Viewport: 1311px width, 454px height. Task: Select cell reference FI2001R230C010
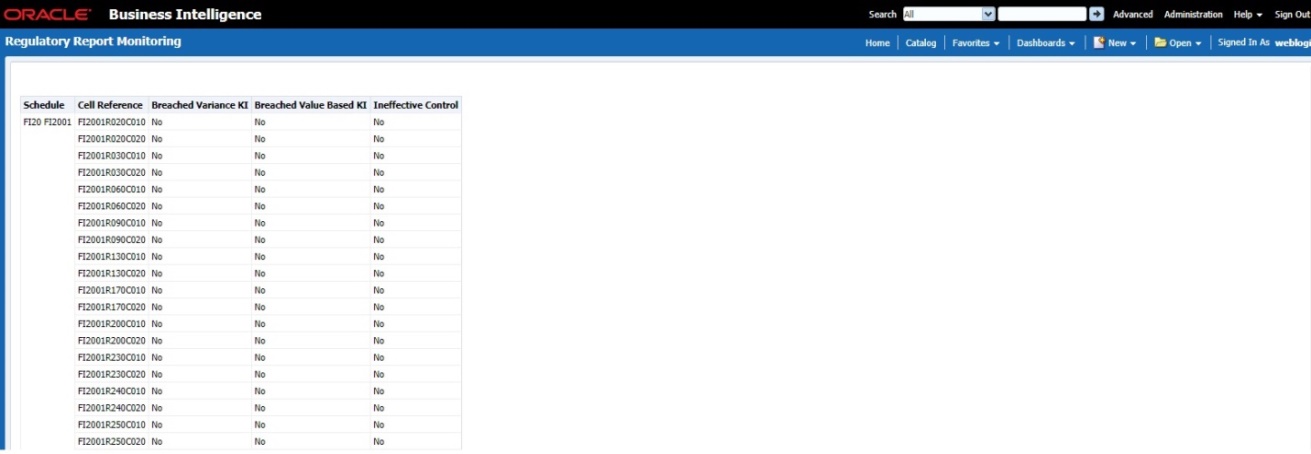pyautogui.click(x=111, y=357)
